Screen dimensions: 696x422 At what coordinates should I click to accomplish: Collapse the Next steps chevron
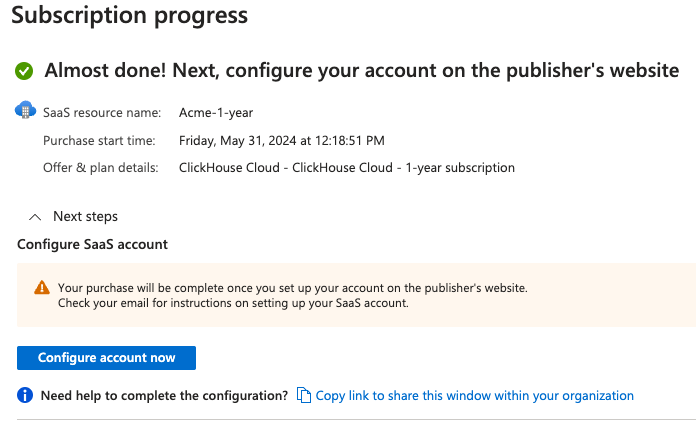pyautogui.click(x=35, y=216)
